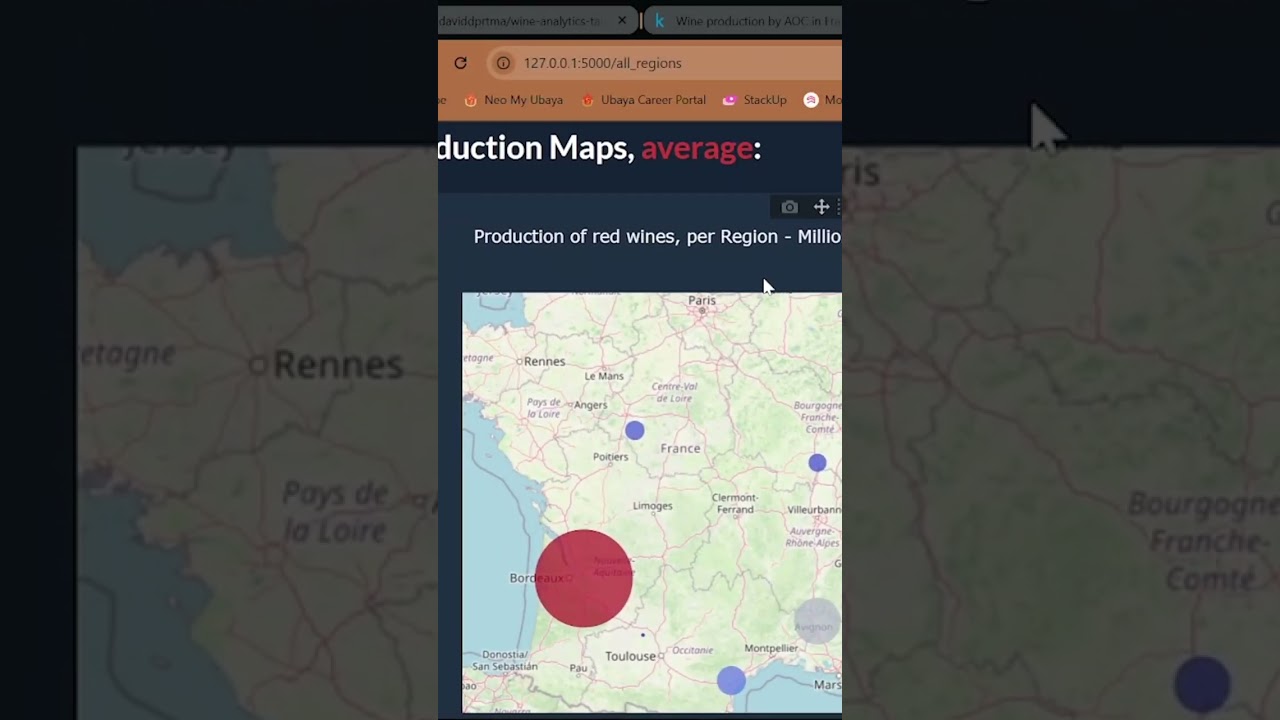Download plot as PNG via camera icon
1280x720 pixels.
(789, 207)
